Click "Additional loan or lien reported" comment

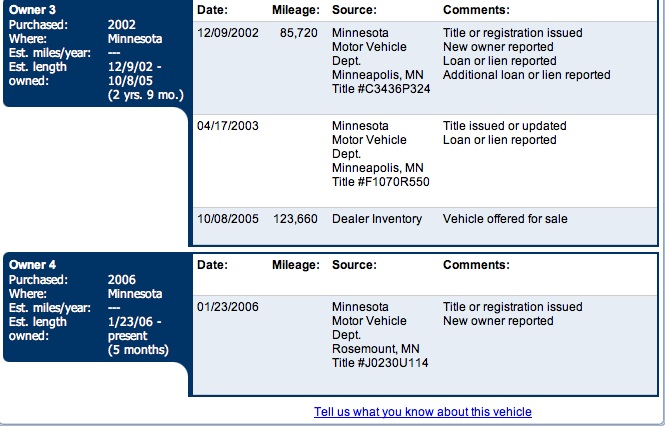pyautogui.click(x=526, y=75)
